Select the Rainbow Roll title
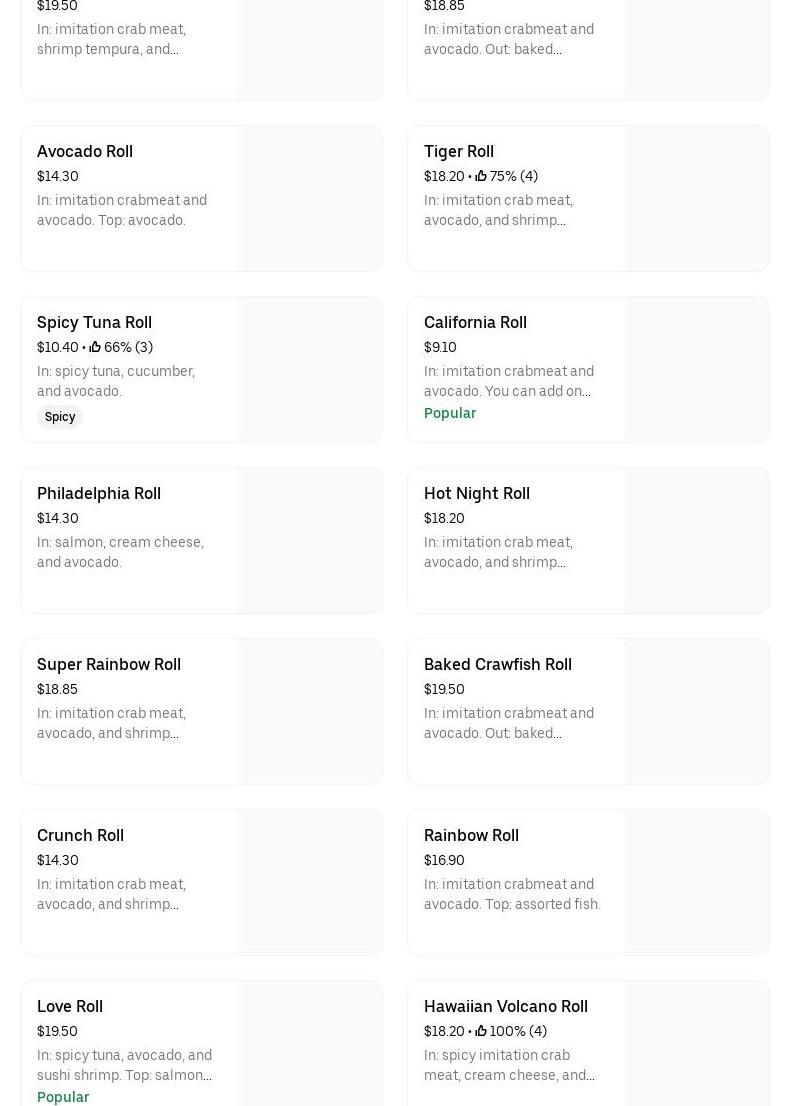The image size is (804, 1106). point(471,835)
